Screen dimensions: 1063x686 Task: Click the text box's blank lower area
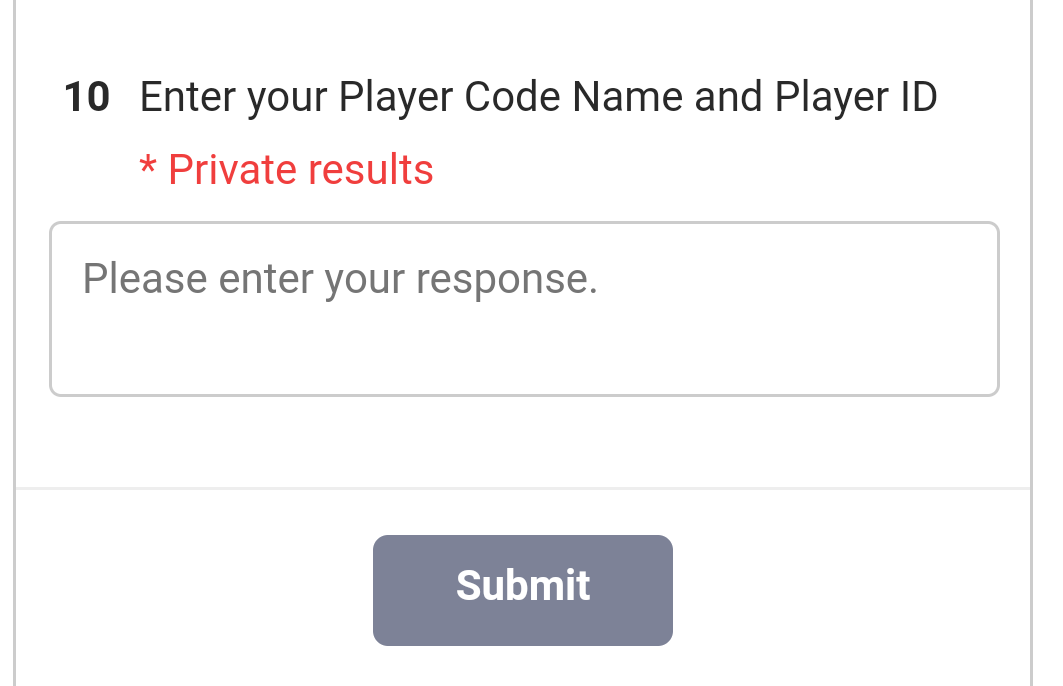click(524, 355)
